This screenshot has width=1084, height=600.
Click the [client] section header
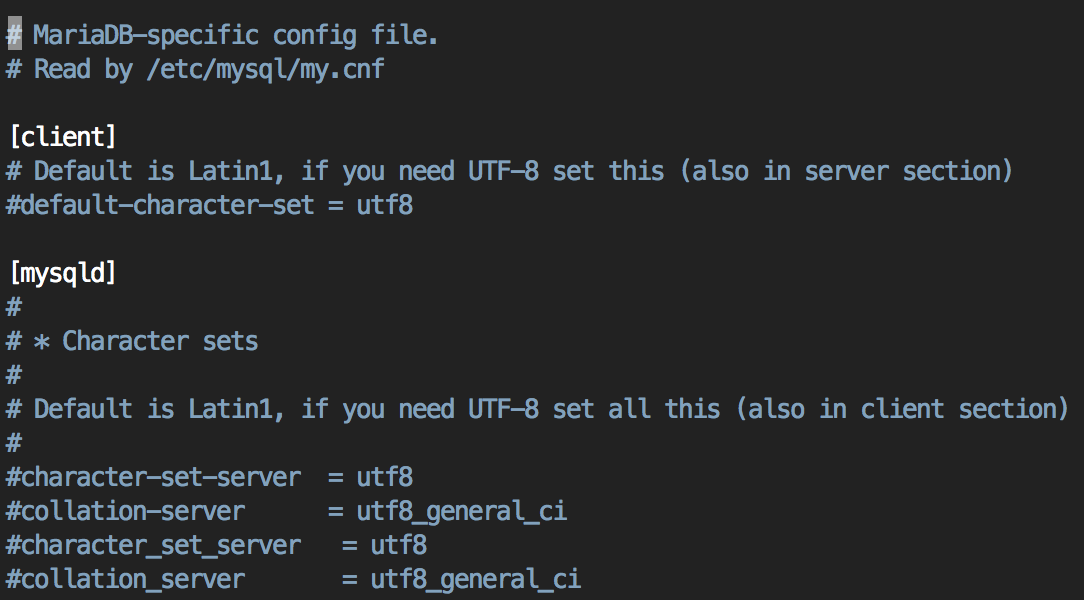(63, 137)
